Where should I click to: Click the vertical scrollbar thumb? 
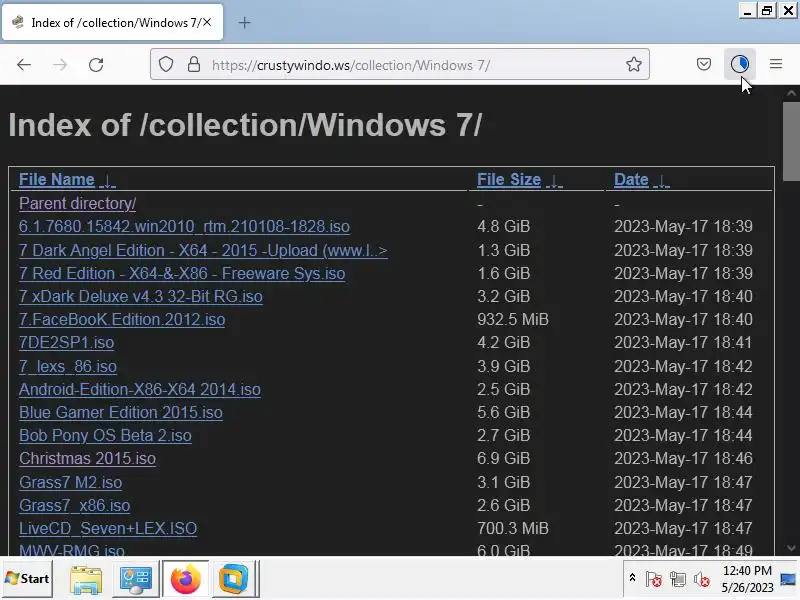point(791,141)
